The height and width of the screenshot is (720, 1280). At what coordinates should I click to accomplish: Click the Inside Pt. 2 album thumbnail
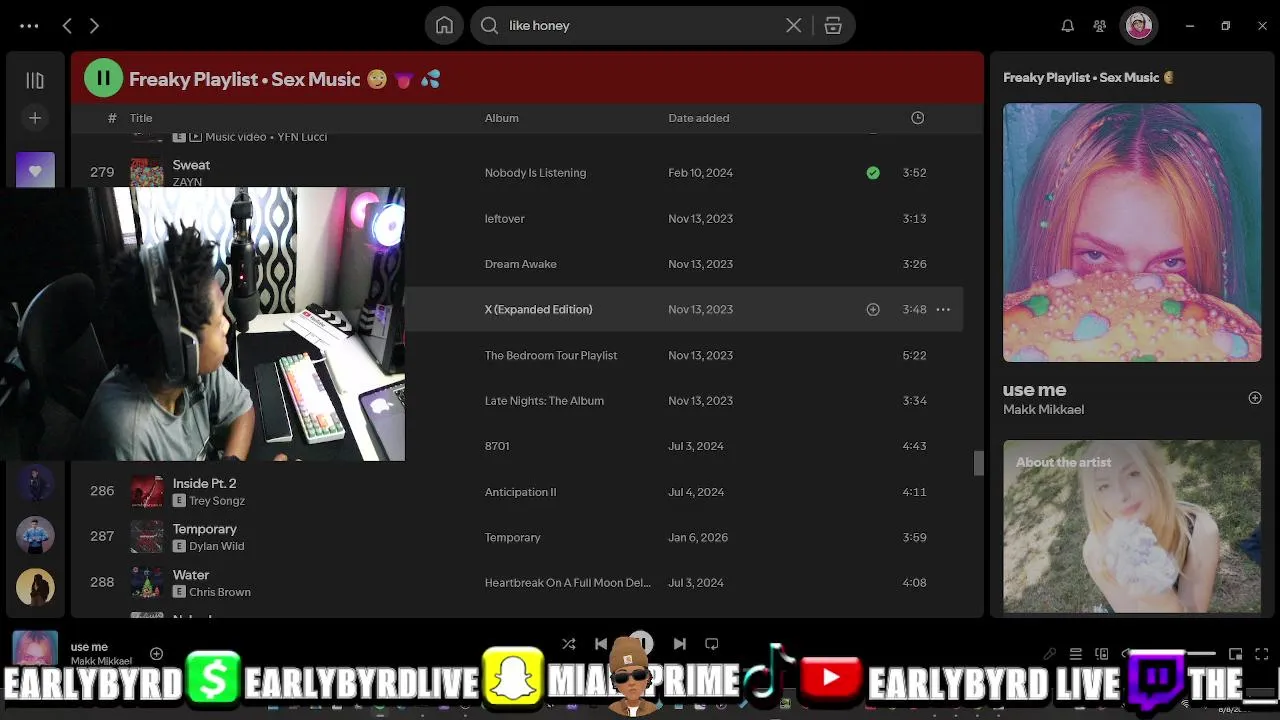pos(147,492)
